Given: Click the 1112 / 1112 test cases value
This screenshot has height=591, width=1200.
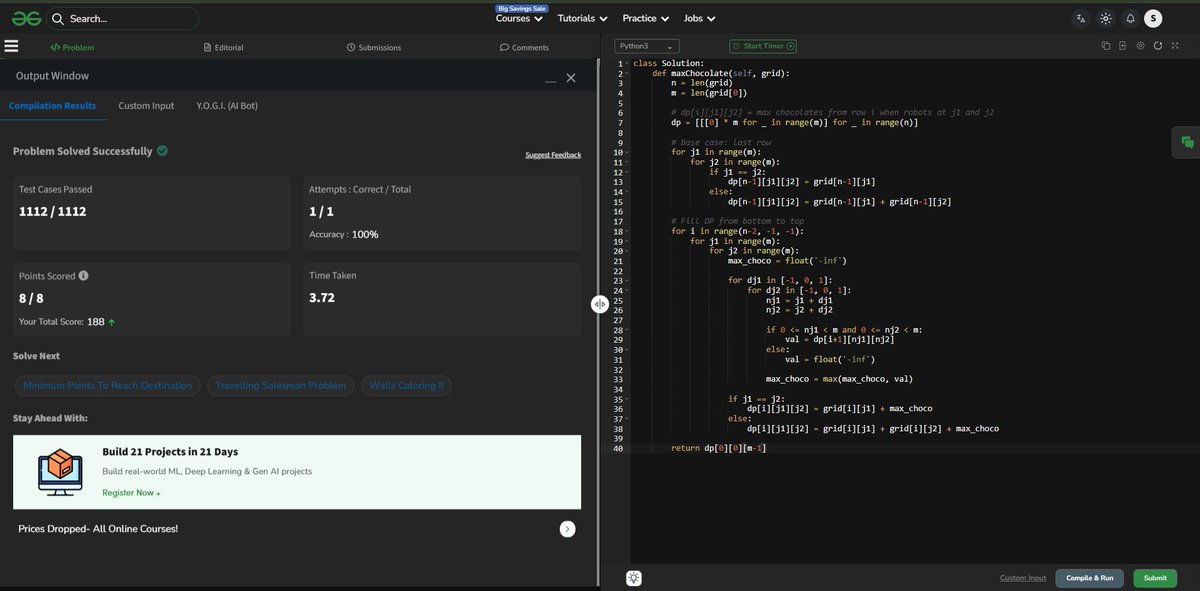Looking at the screenshot, I should tap(53, 211).
